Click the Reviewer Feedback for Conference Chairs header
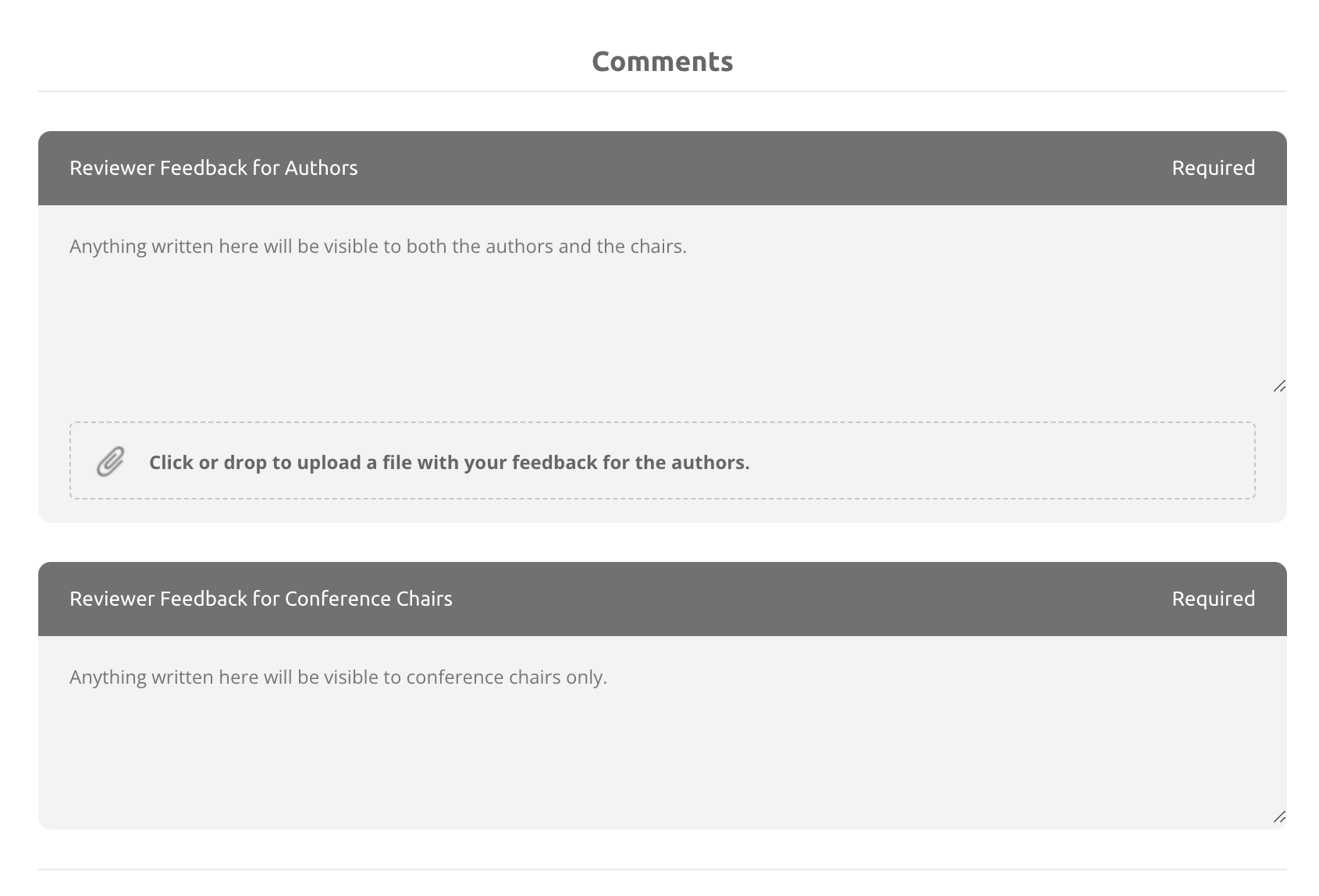The height and width of the screenshot is (896, 1319). click(x=663, y=599)
